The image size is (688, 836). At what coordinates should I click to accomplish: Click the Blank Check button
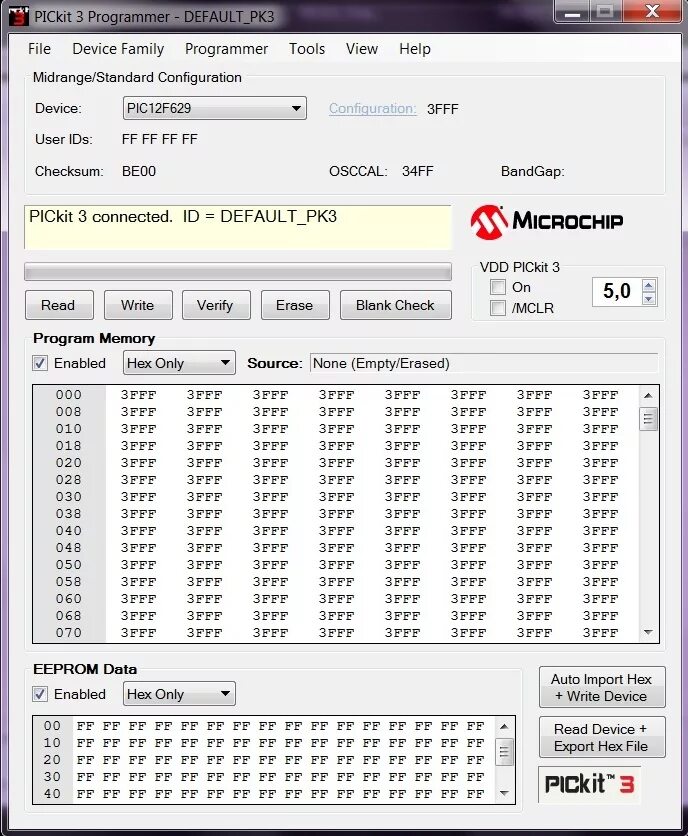tap(396, 305)
